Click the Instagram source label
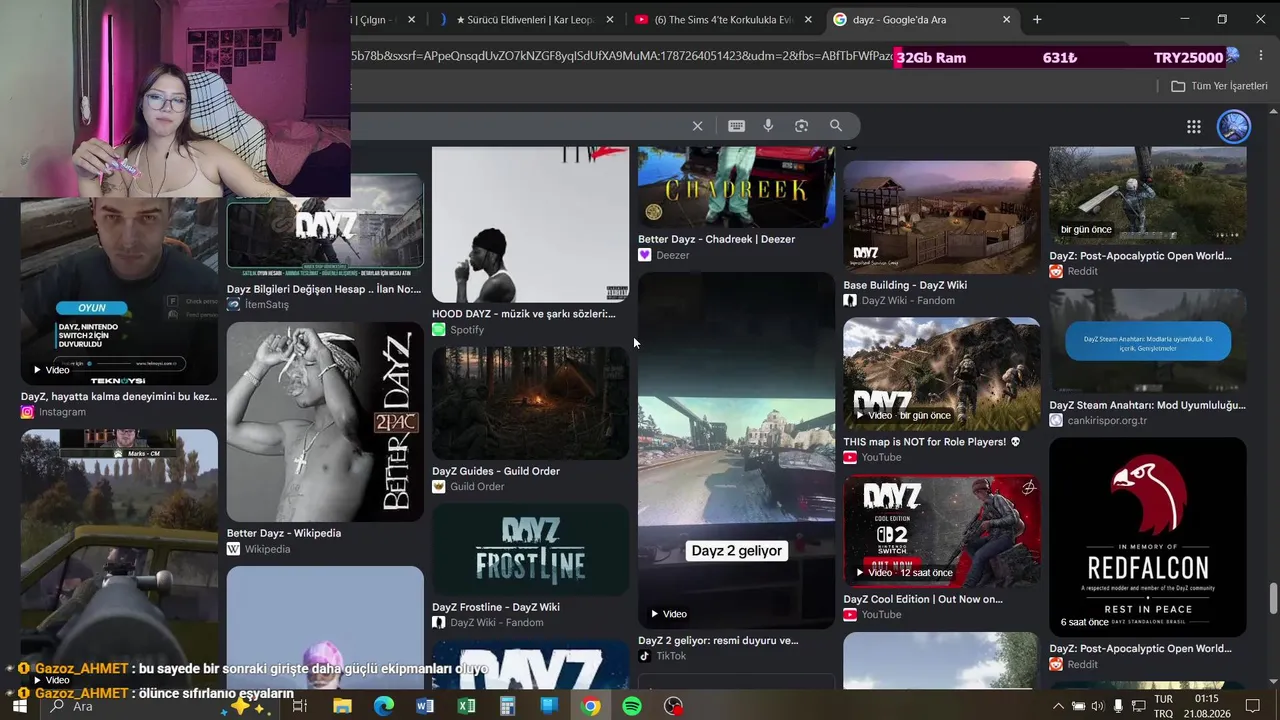 (x=62, y=412)
